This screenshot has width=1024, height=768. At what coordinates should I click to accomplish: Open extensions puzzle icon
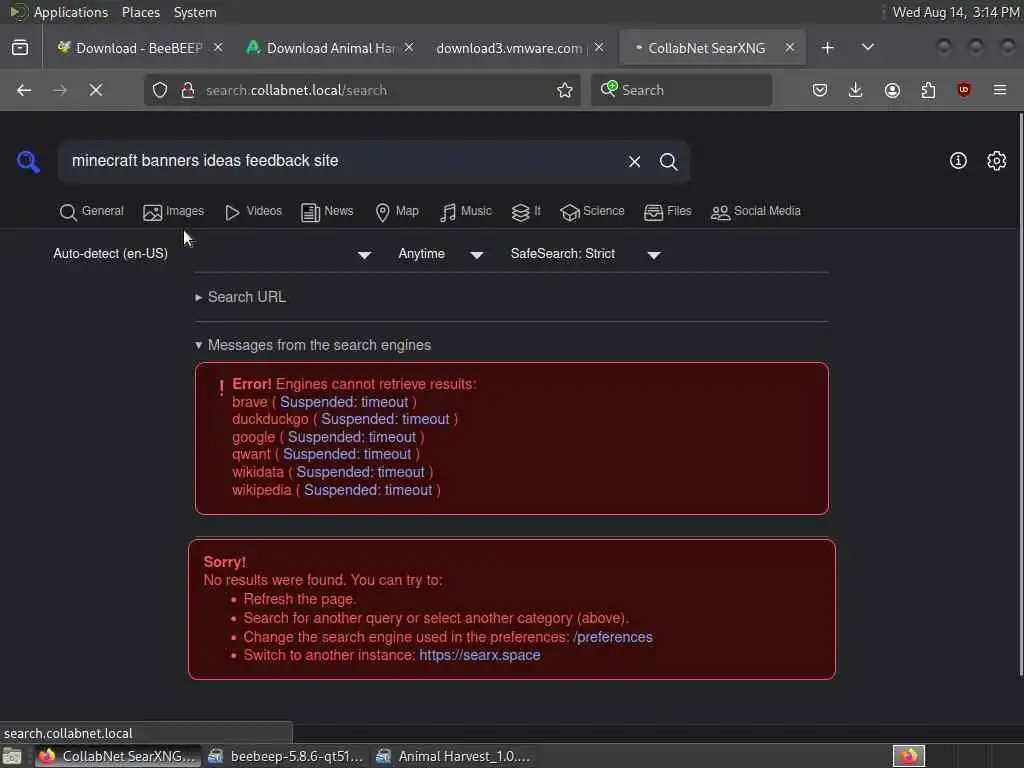point(928,90)
